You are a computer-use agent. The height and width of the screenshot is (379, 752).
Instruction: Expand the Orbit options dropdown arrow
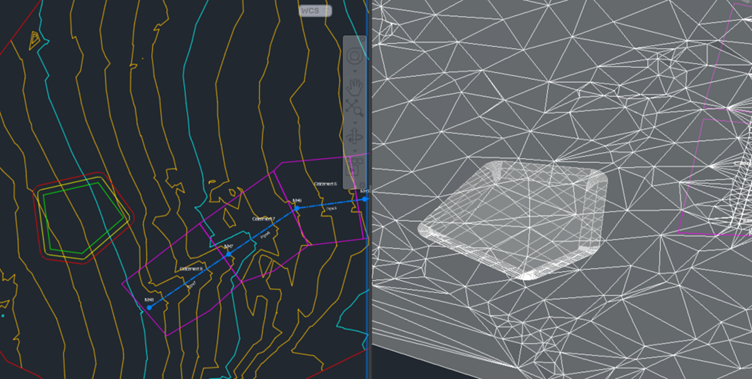click(355, 151)
